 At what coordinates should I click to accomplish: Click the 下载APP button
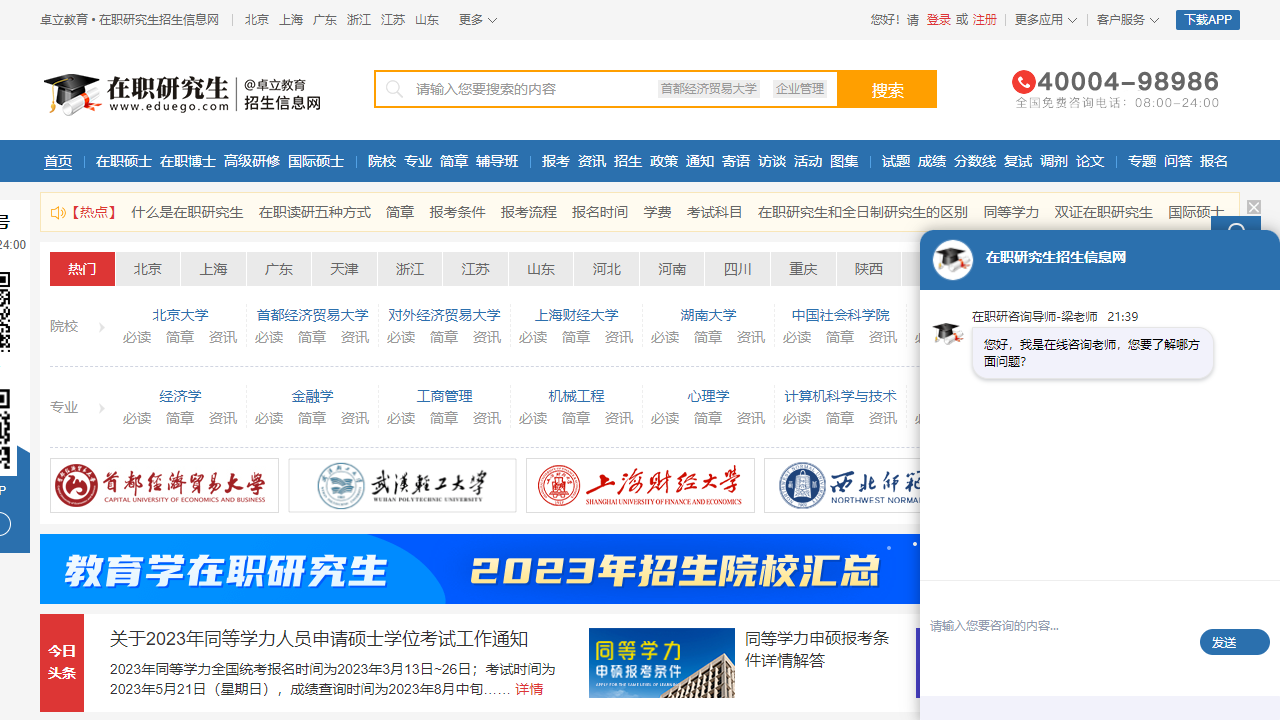1208,20
